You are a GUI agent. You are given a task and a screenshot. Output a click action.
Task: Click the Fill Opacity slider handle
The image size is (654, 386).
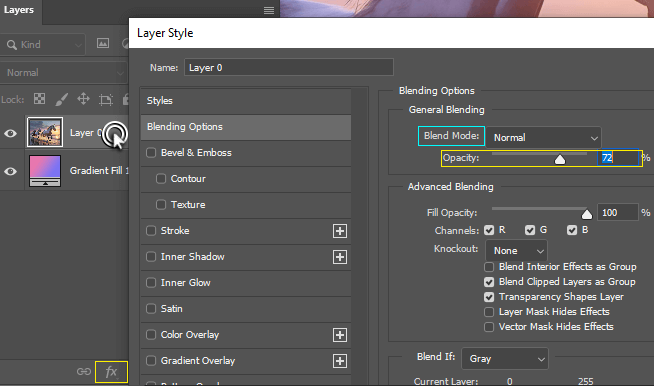587,214
